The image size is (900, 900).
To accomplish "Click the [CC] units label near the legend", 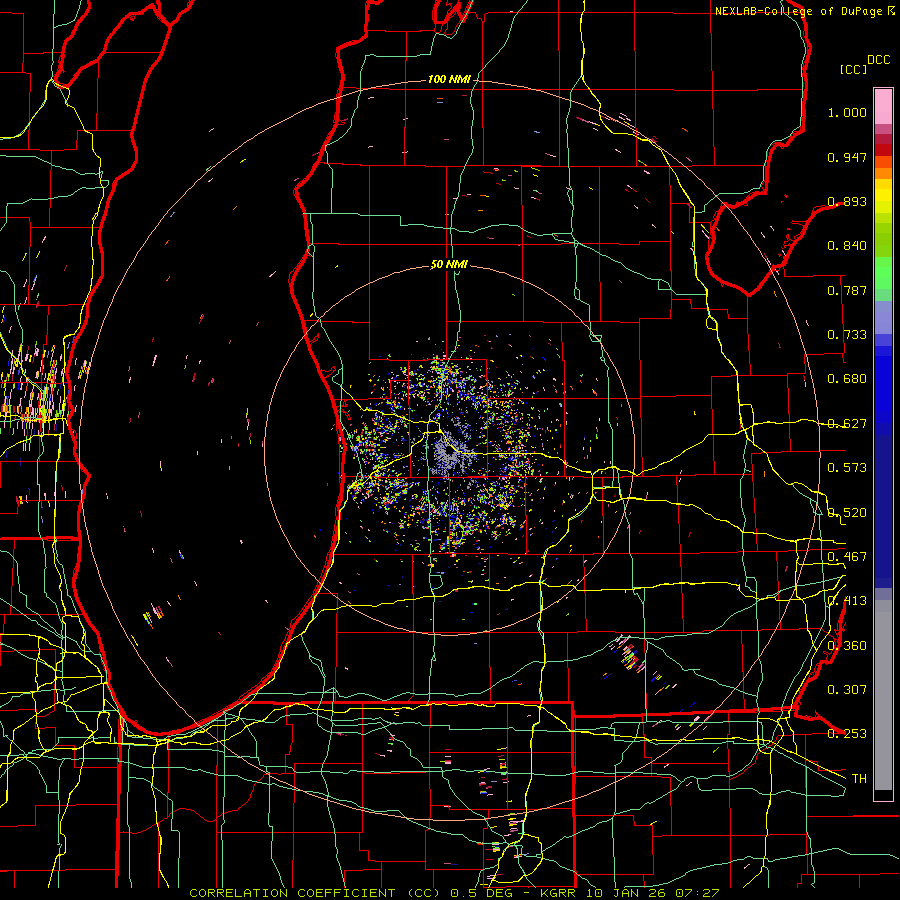I will (x=853, y=69).
